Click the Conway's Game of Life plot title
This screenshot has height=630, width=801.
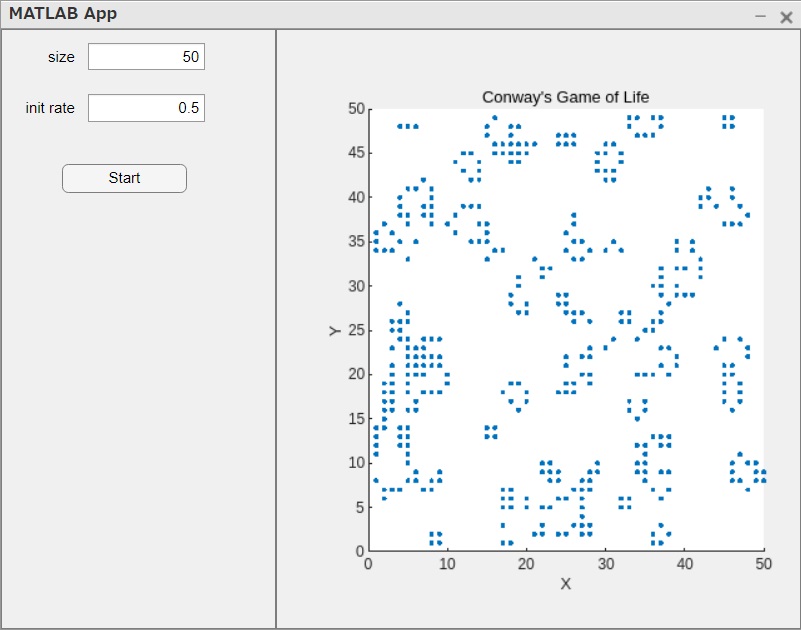click(x=565, y=97)
